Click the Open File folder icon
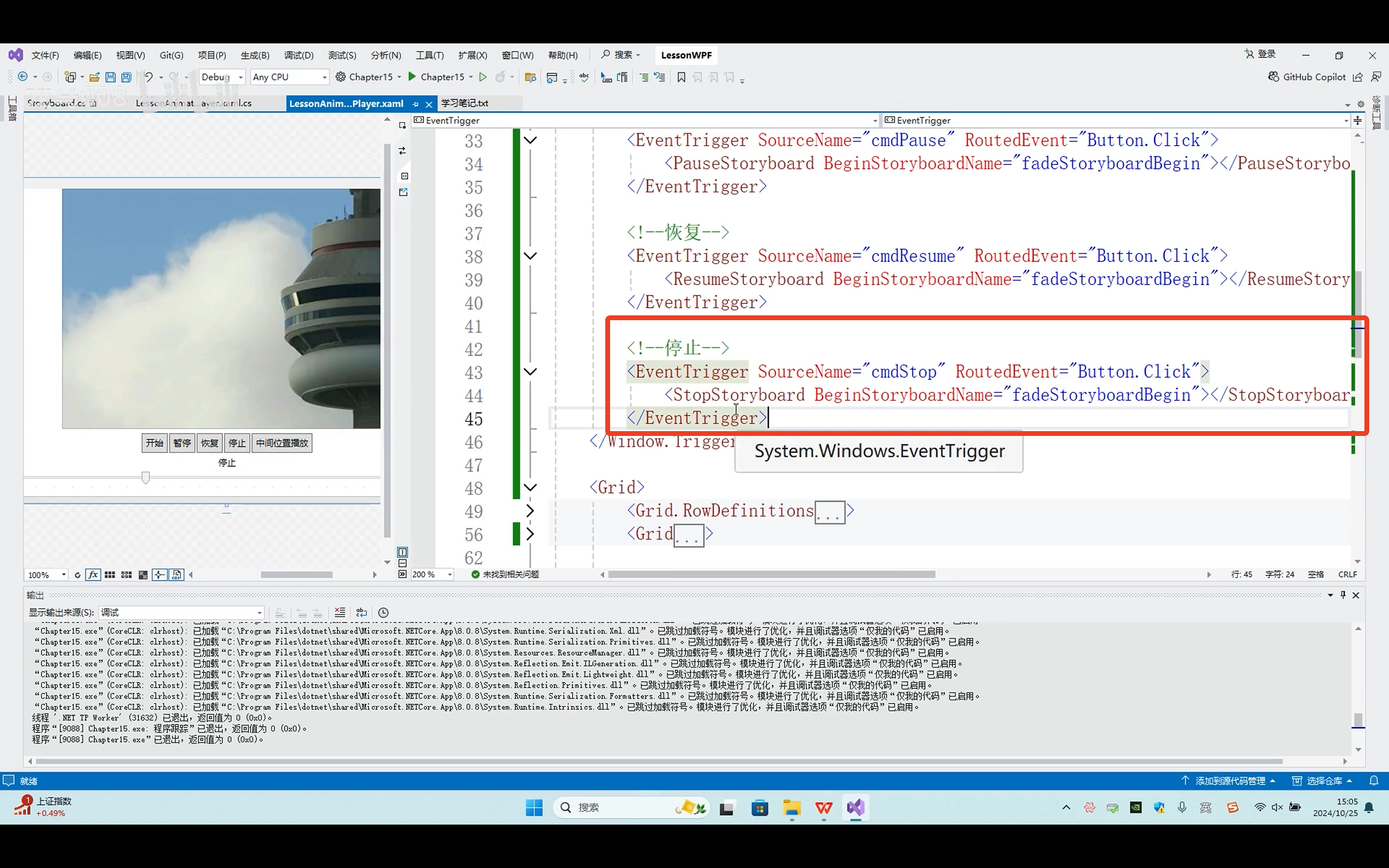 95,77
